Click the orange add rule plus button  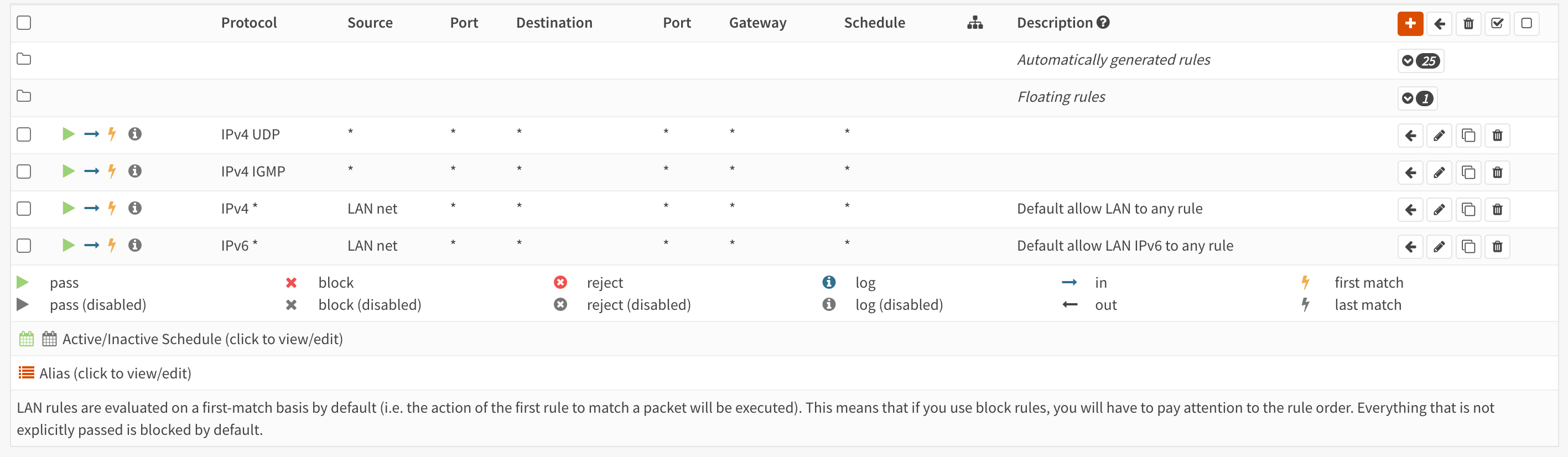click(x=1410, y=24)
